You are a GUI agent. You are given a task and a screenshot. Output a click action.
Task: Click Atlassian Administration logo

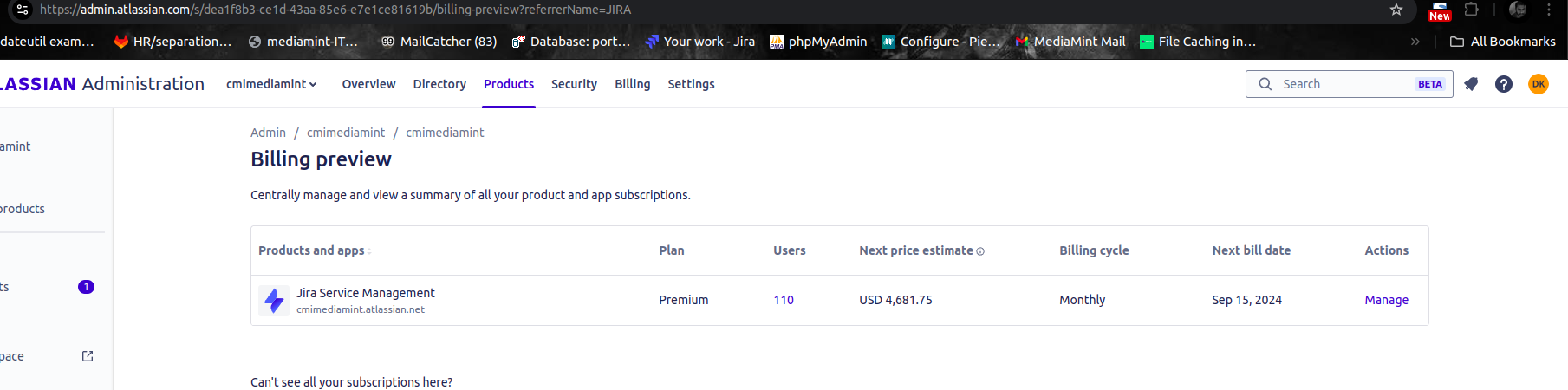point(102,84)
